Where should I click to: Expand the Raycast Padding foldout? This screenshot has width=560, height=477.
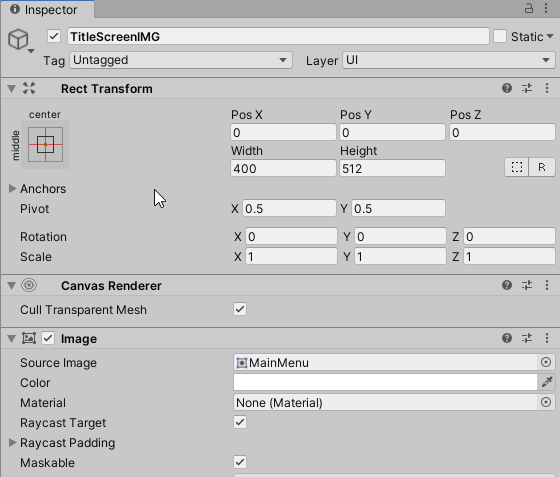(12, 443)
